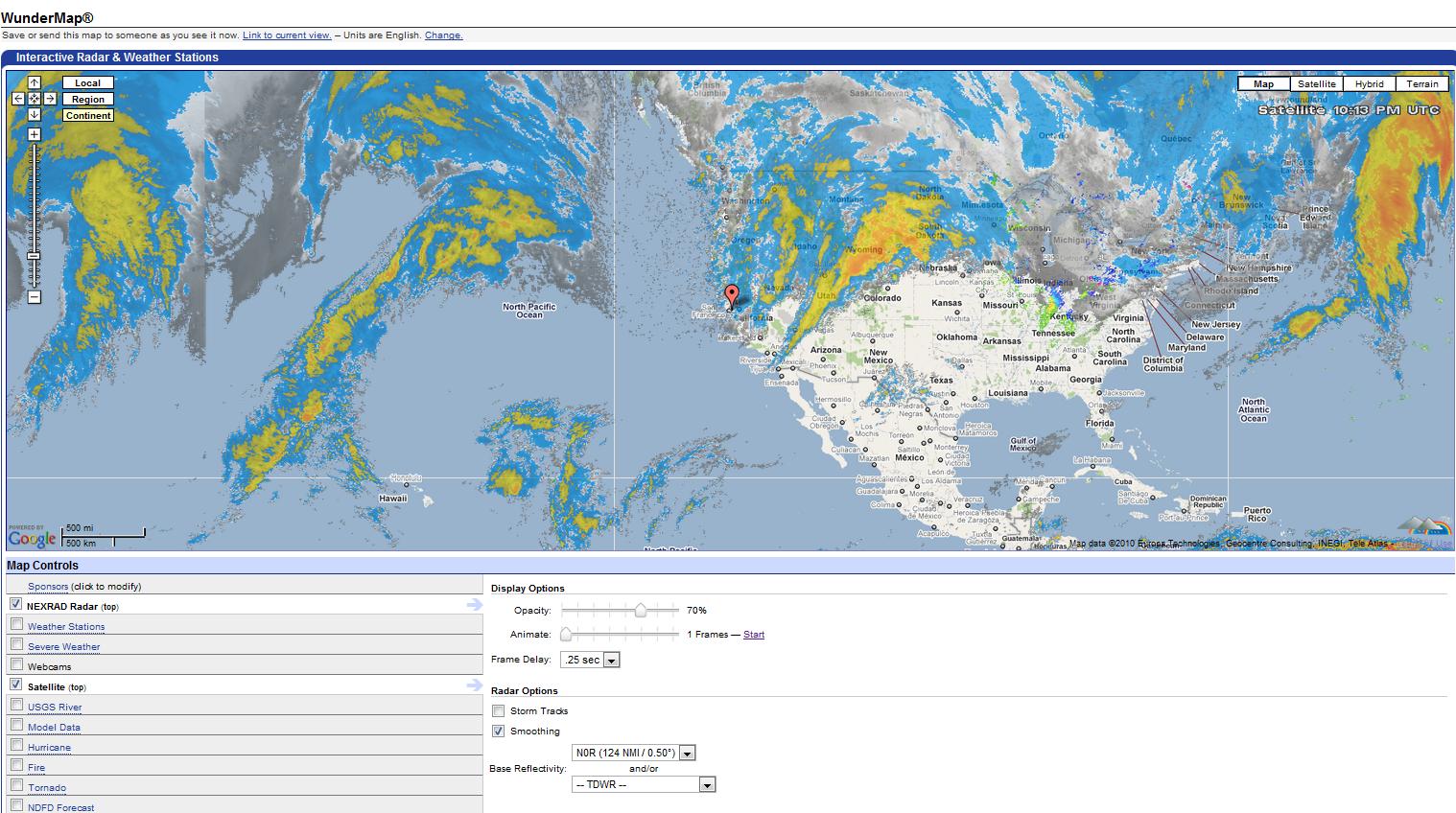The height and width of the screenshot is (813, 1456).
Task: Zoom out with the minus button
Action: coord(35,297)
